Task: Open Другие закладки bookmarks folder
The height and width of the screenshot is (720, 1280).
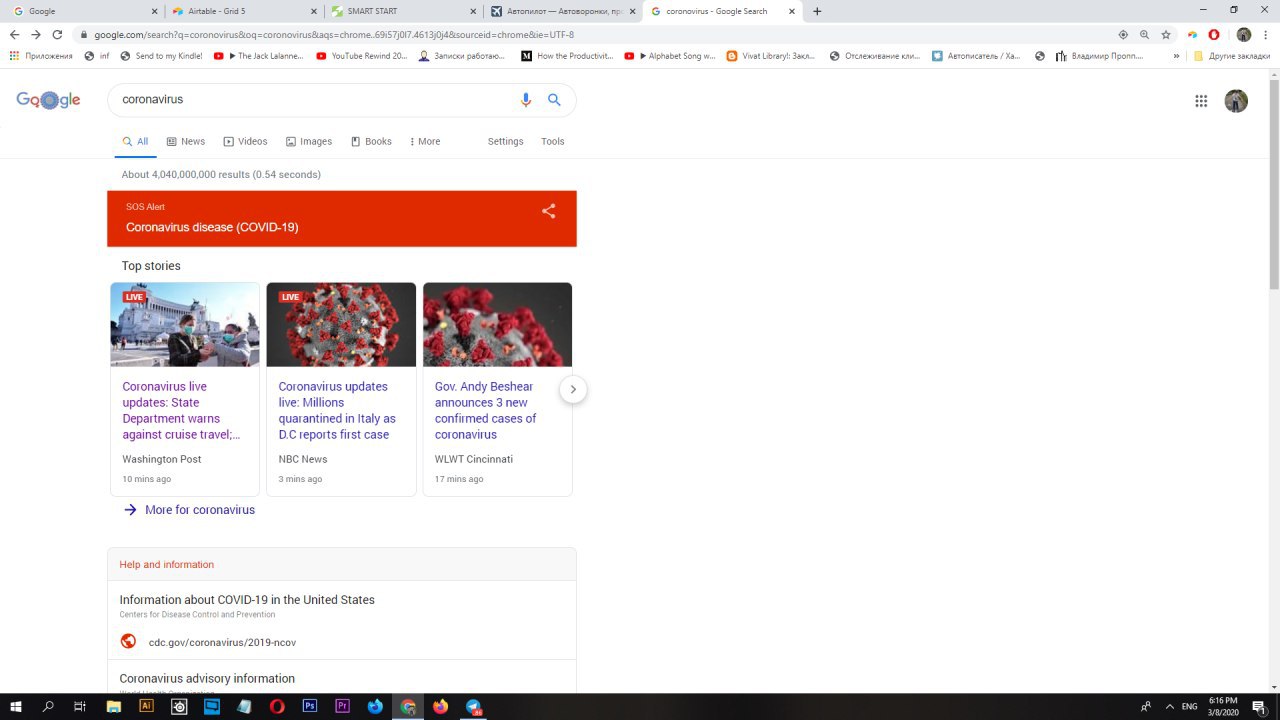Action: (x=1231, y=56)
